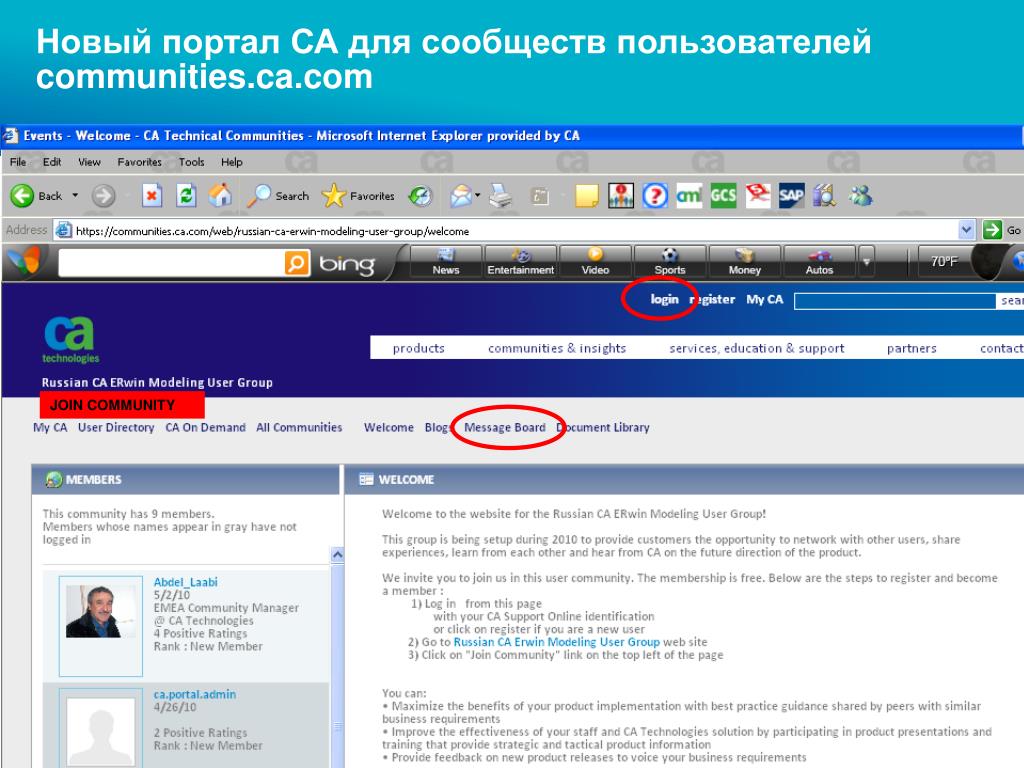The image size is (1024, 768).
Task: Open Abdel_Laabi profile link
Action: click(x=185, y=582)
